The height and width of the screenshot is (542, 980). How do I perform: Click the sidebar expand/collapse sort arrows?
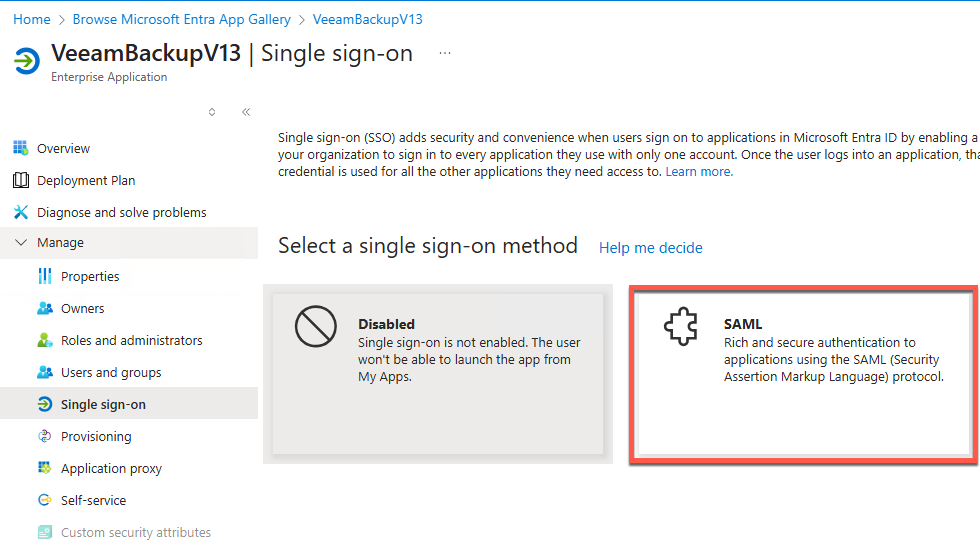click(212, 112)
